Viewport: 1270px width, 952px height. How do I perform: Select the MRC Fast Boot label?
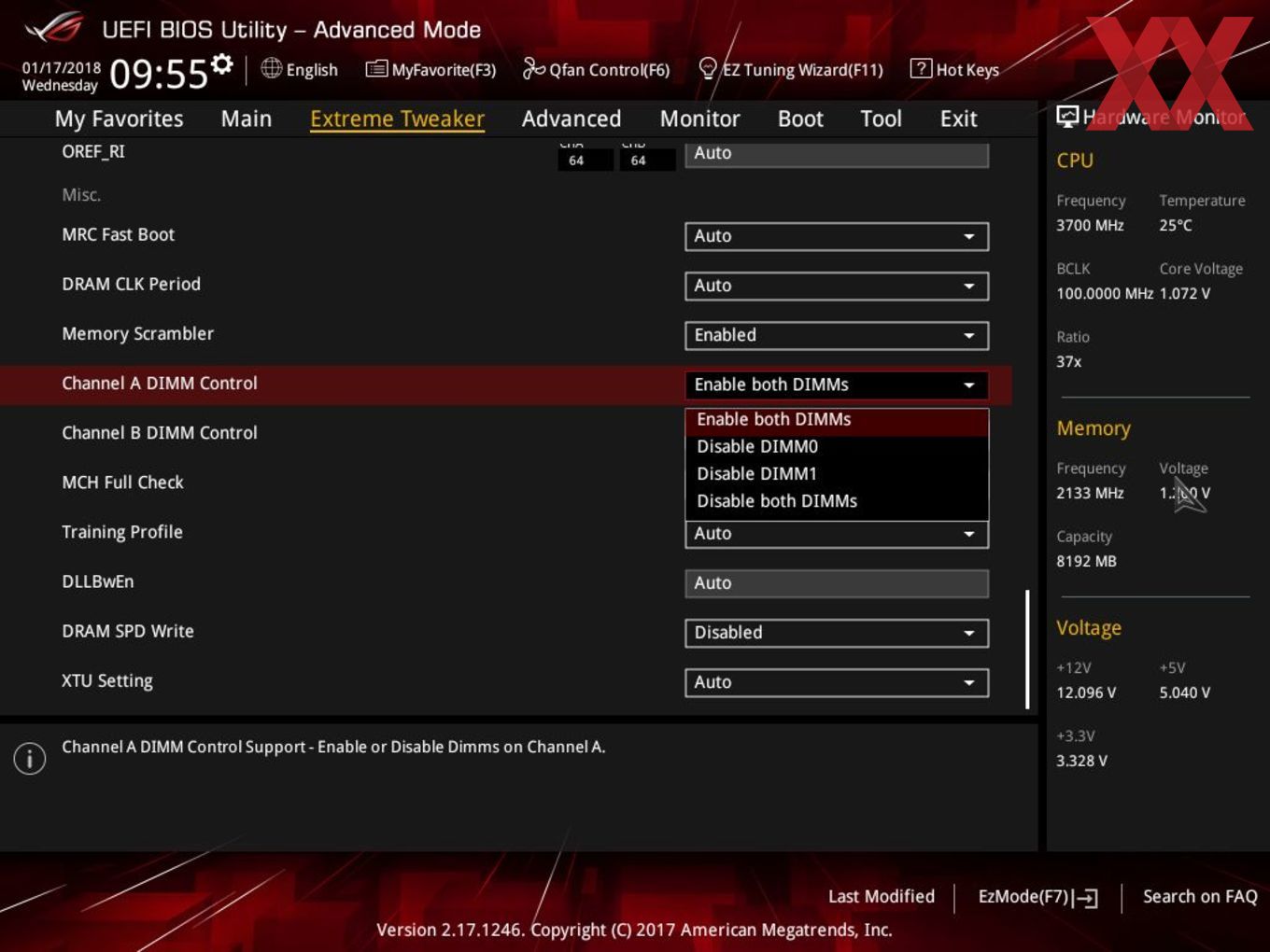coord(118,234)
